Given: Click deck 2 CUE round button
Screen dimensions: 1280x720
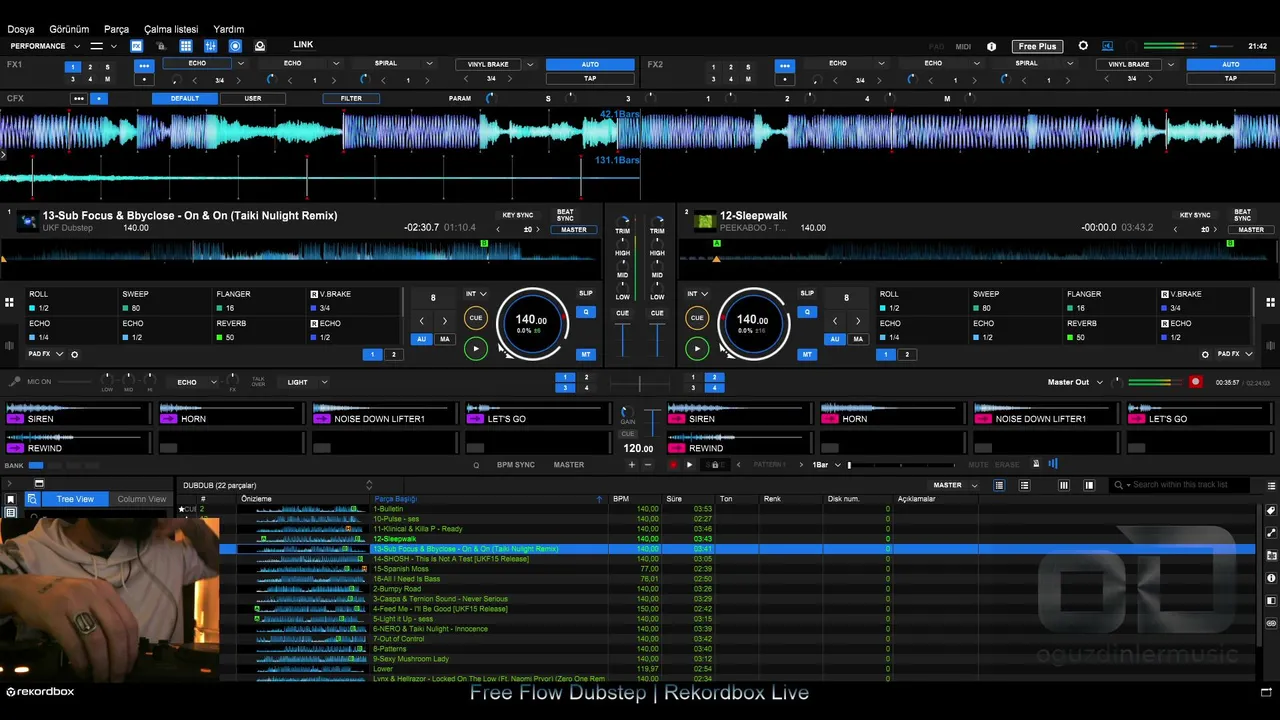Looking at the screenshot, I should point(697,318).
